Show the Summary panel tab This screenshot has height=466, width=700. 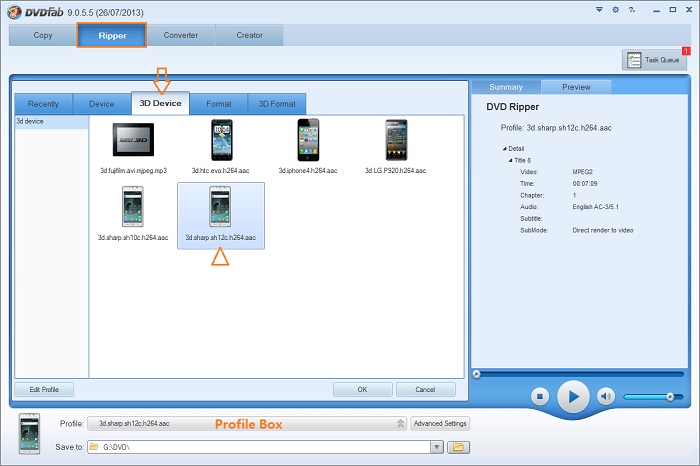(506, 87)
